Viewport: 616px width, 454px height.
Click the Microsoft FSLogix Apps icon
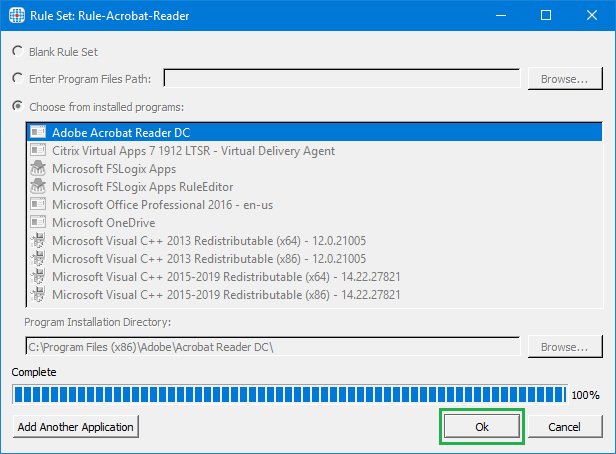click(x=38, y=168)
